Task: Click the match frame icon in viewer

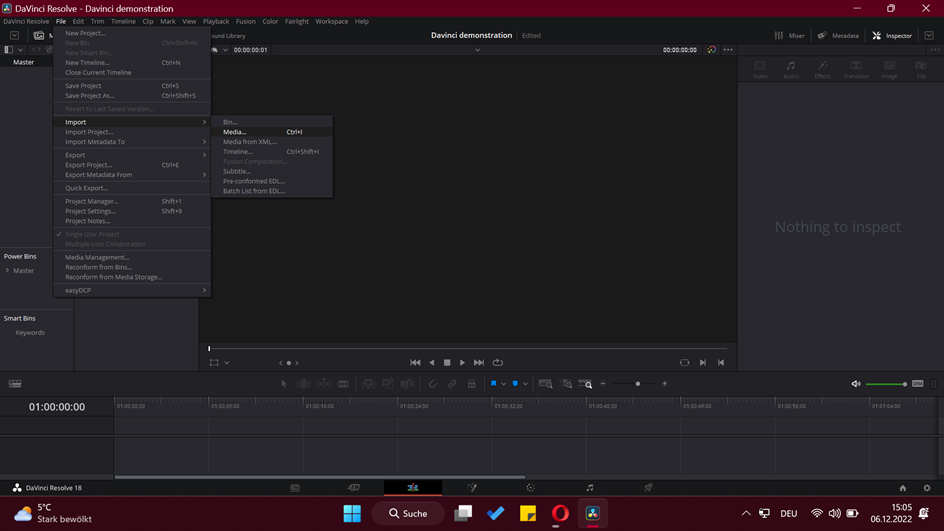Action: point(685,362)
